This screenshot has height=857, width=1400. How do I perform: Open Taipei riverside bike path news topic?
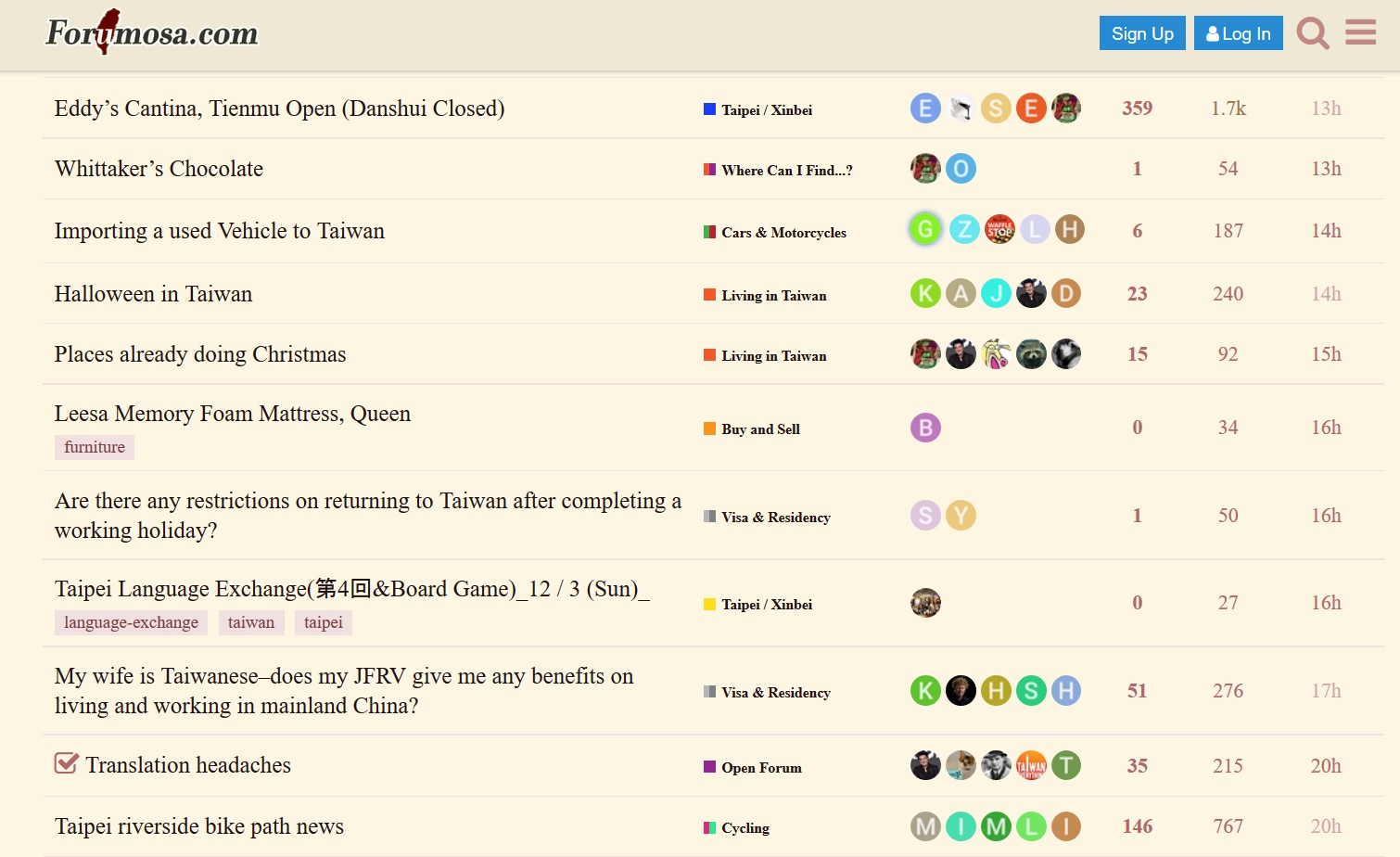[199, 826]
